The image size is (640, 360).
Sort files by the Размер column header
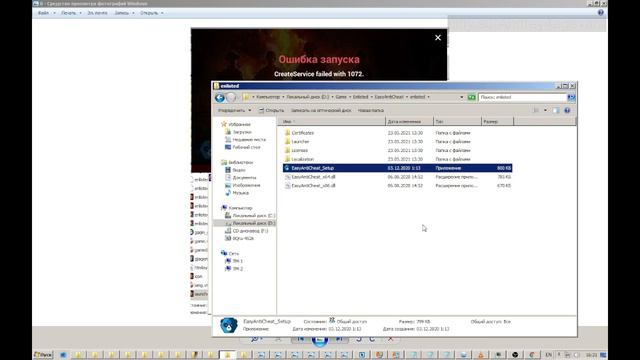pyautogui.click(x=497, y=121)
